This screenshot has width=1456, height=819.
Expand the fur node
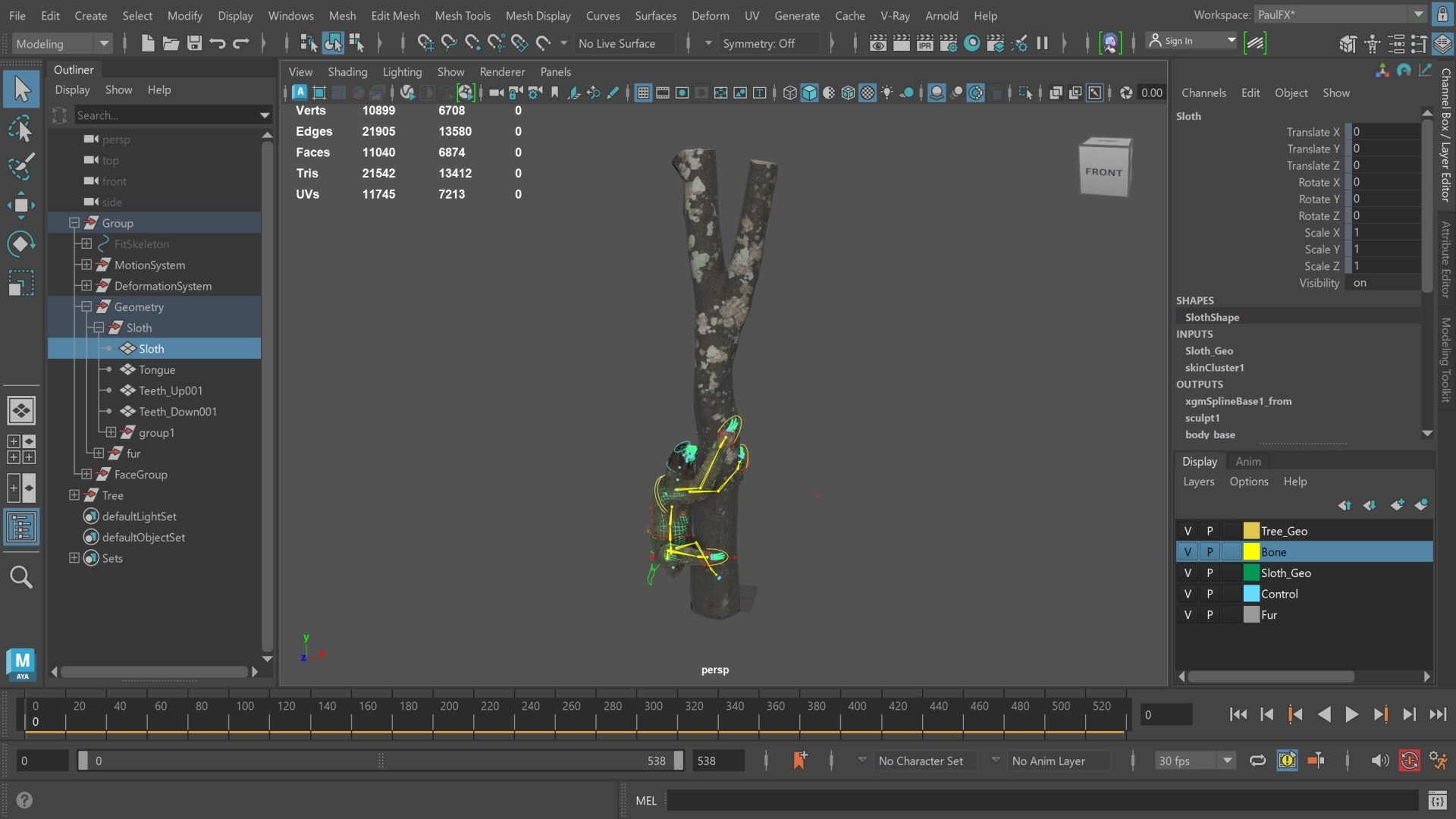(x=99, y=453)
